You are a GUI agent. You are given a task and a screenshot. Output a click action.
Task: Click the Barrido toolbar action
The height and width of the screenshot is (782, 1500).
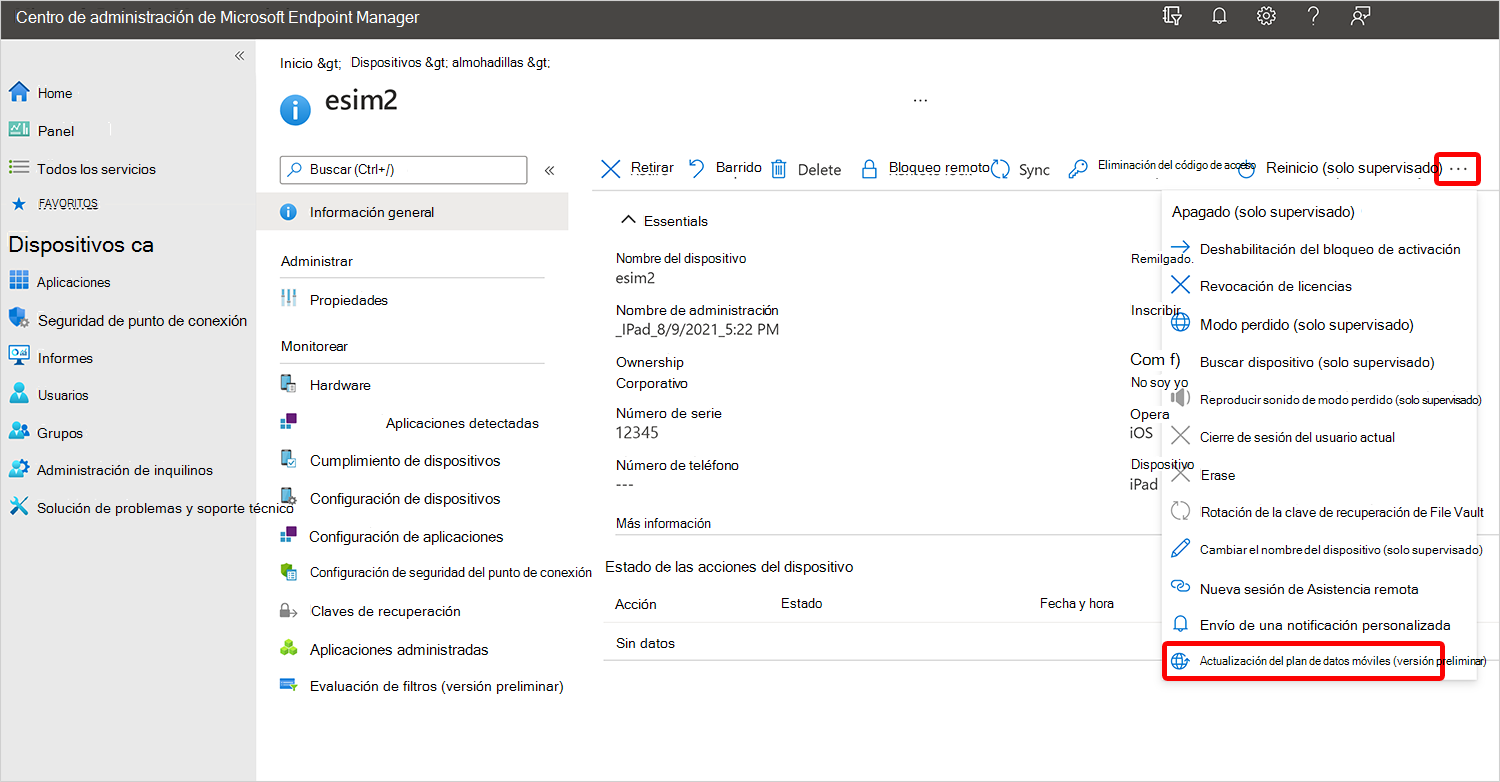[x=725, y=169]
